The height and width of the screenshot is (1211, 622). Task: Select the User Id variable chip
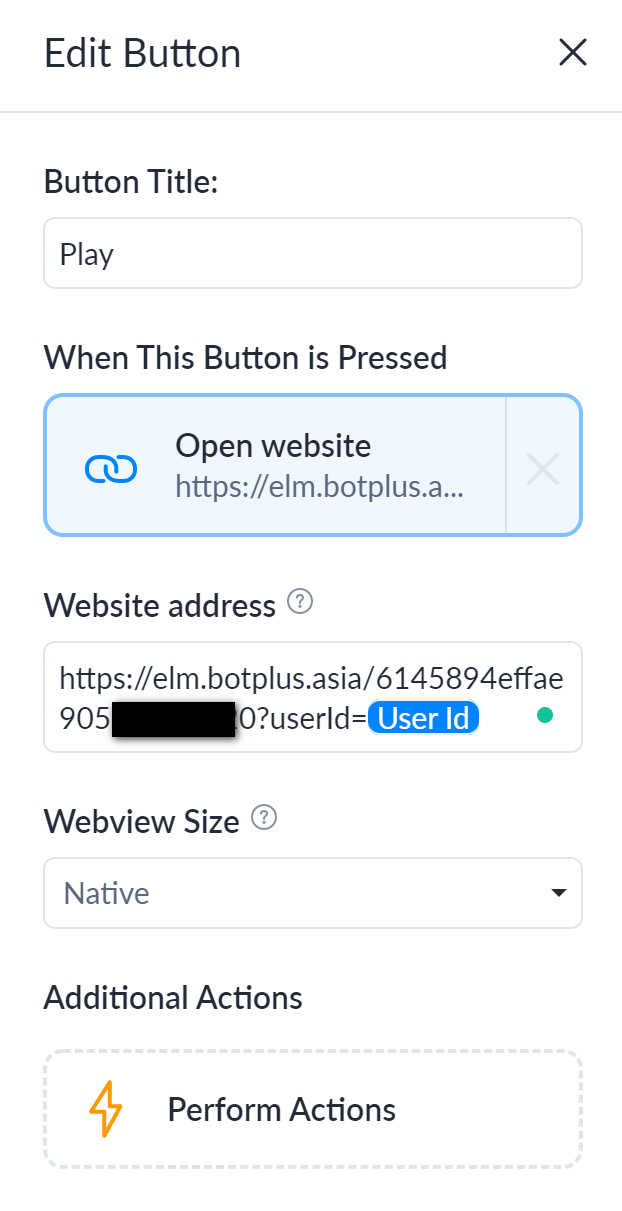click(424, 718)
